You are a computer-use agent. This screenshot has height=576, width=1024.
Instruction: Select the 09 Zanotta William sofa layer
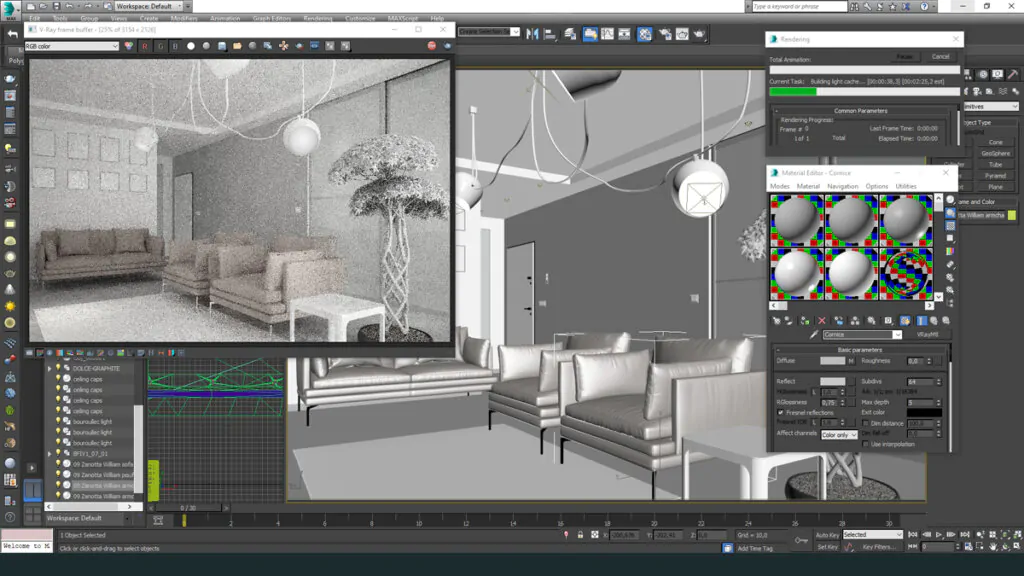[104, 462]
